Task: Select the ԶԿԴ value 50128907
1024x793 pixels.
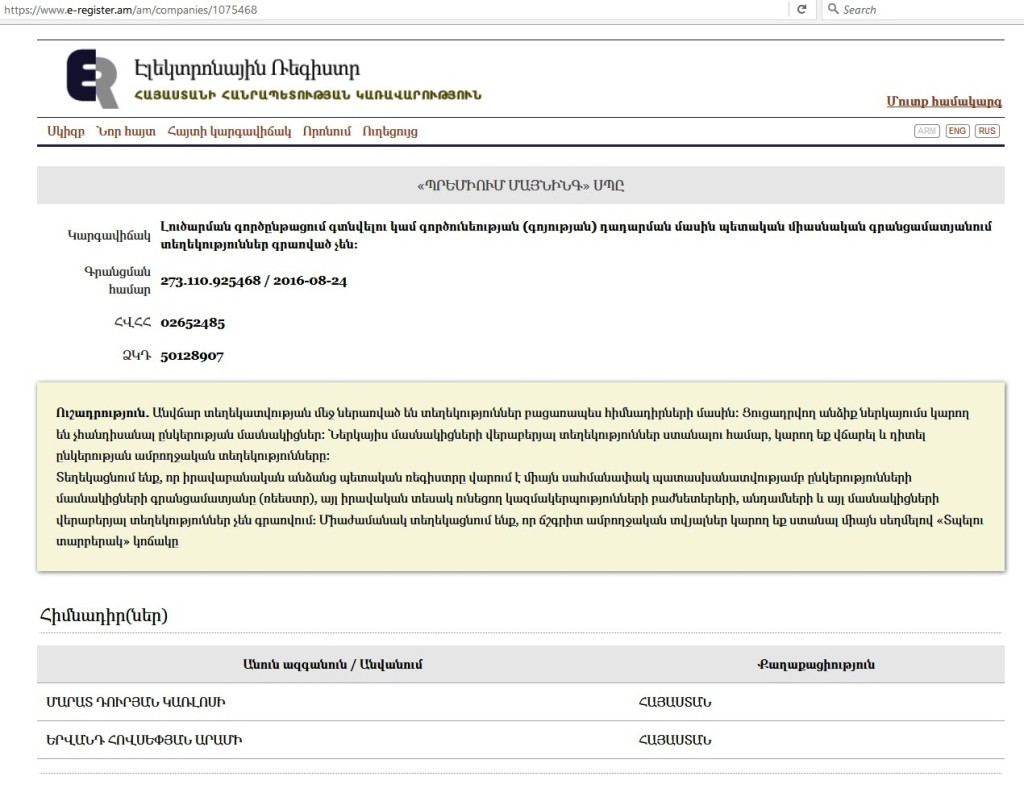Action: [192, 356]
